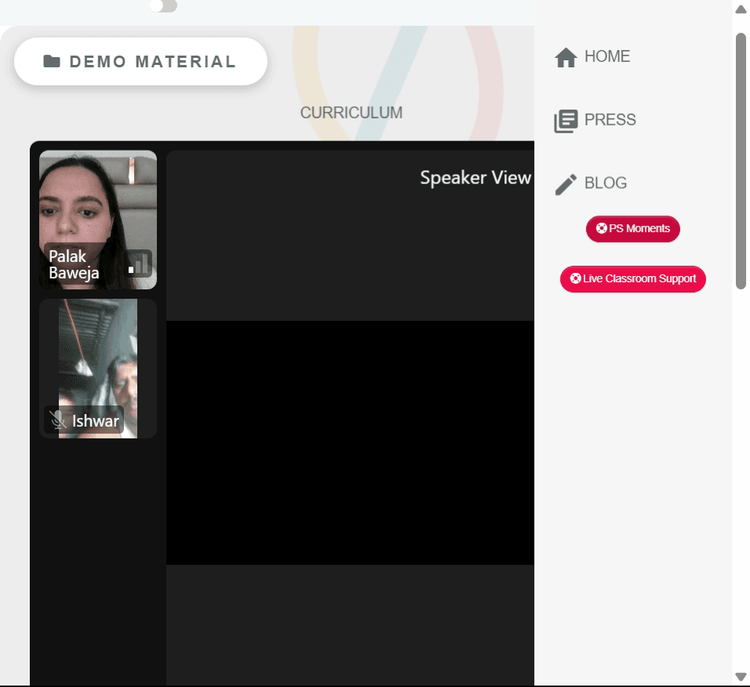Image resolution: width=750 pixels, height=687 pixels.
Task: Click lifebuoy icon in Live Classroom Support
Action: click(x=575, y=278)
